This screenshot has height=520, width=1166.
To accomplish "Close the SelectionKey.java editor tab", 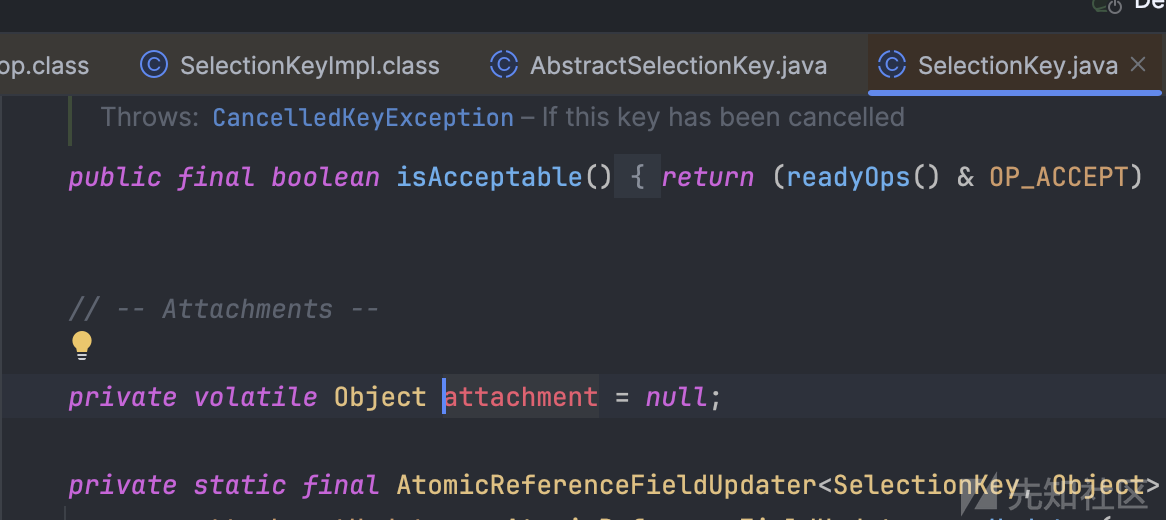I will 1138,65.
